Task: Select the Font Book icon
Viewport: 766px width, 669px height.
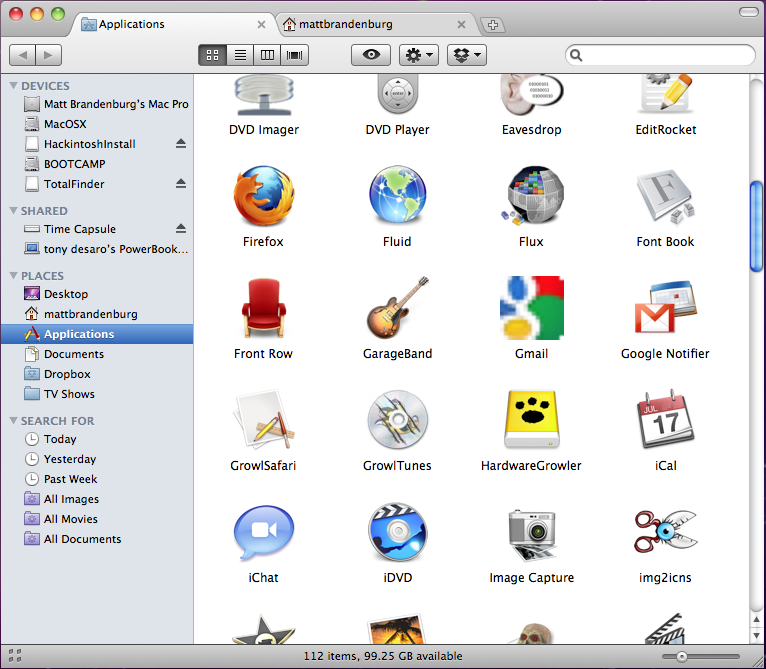Action: 665,196
